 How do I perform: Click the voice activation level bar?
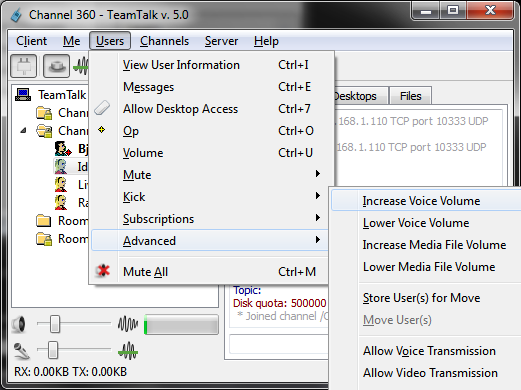pos(181,324)
